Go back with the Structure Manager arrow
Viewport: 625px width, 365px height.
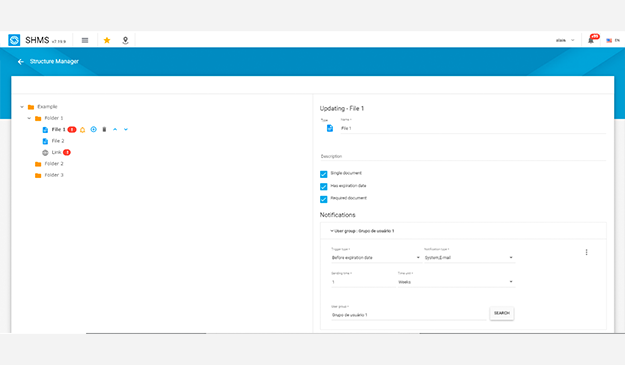click(x=21, y=61)
